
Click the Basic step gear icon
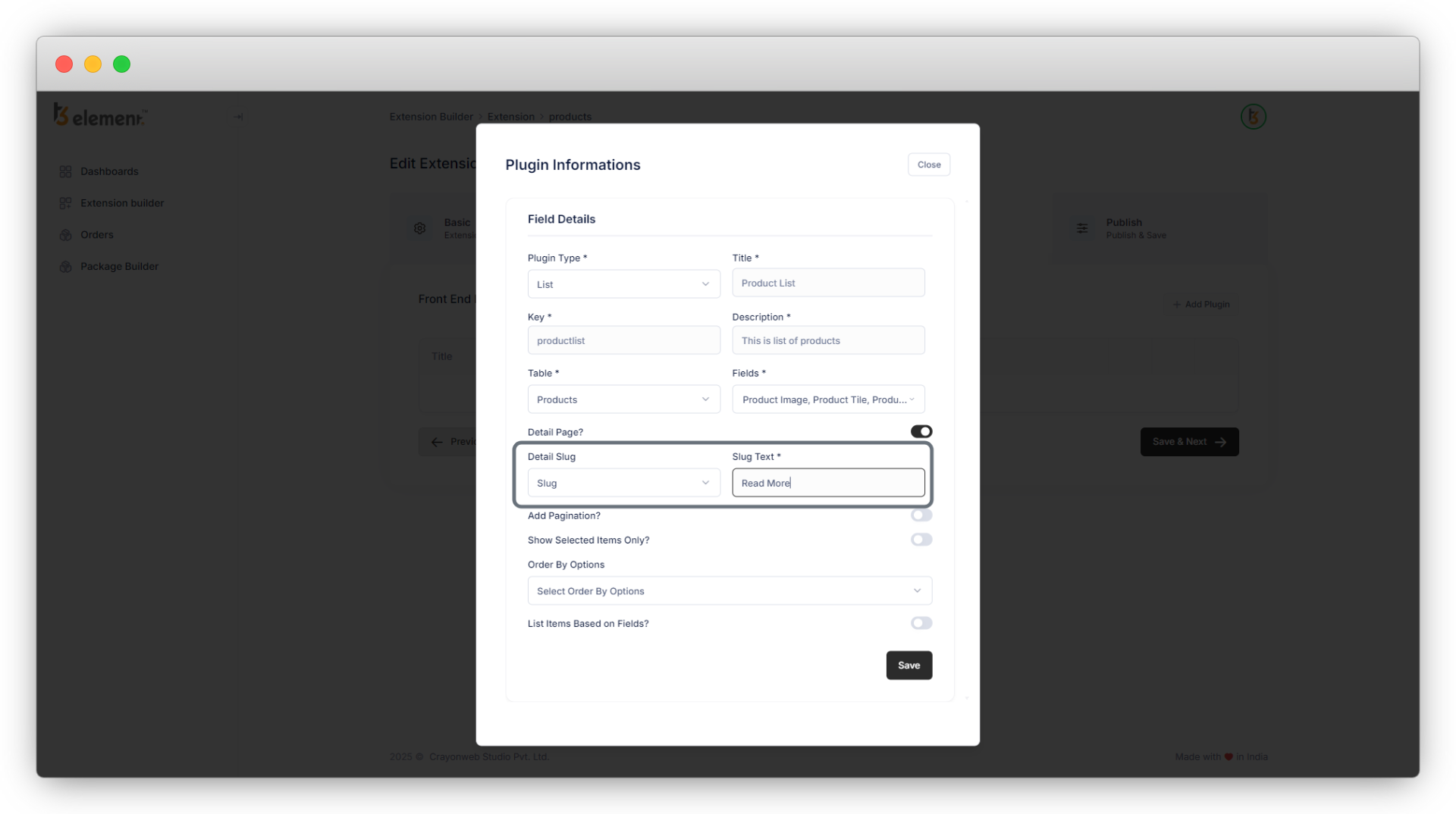419,228
